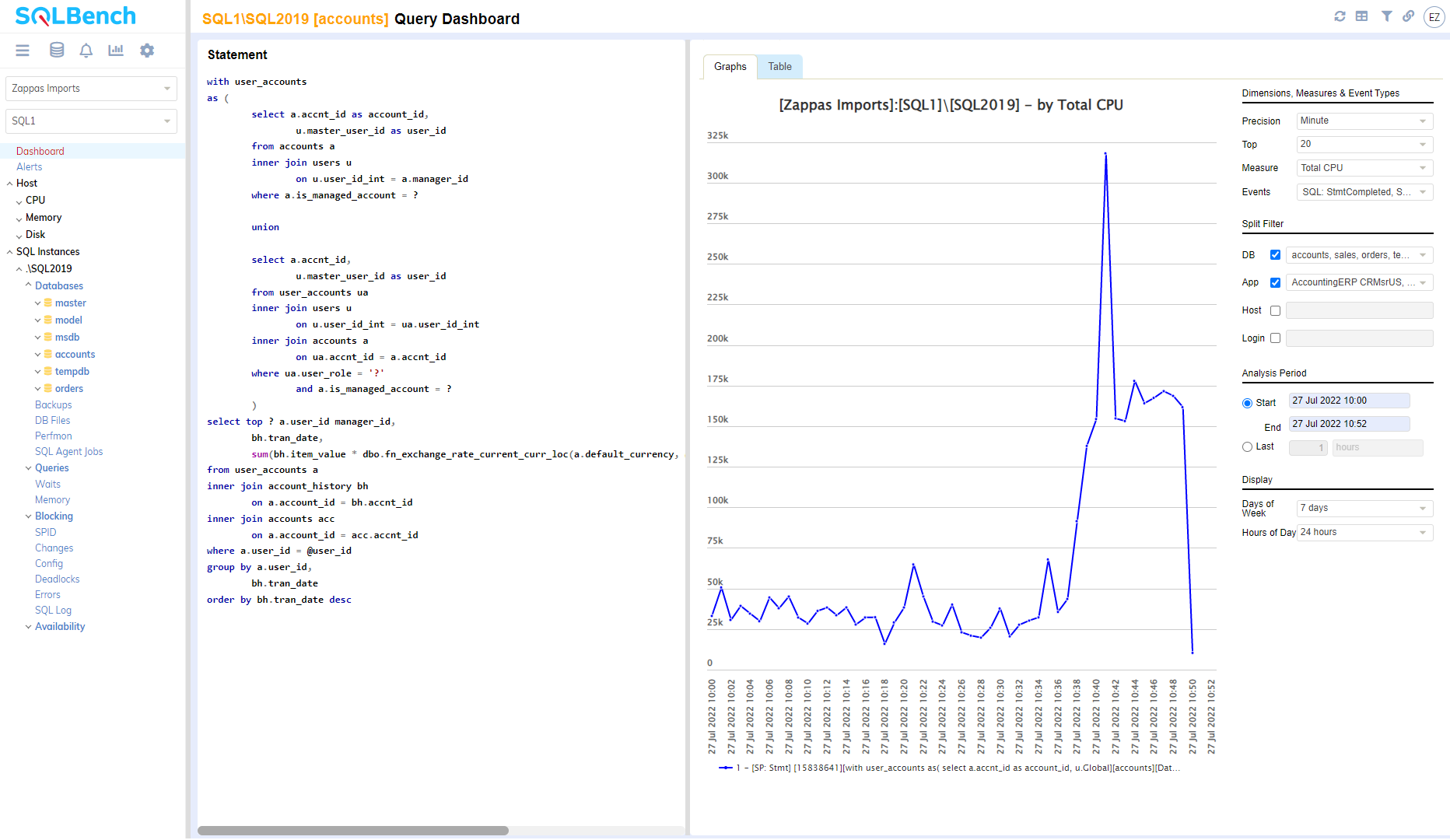Open the Deadlocks link in sidebar
This screenshot has width=1450, height=840.
pyautogui.click(x=57, y=579)
